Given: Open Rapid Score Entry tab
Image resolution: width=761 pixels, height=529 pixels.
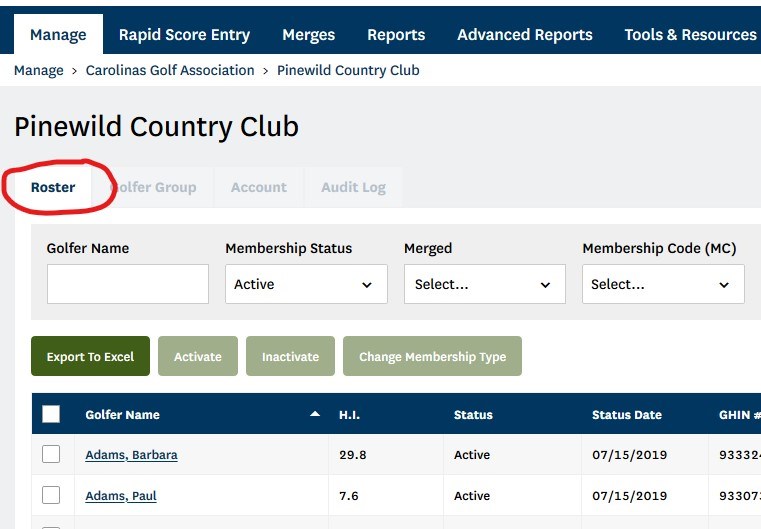Looking at the screenshot, I should pos(184,34).
